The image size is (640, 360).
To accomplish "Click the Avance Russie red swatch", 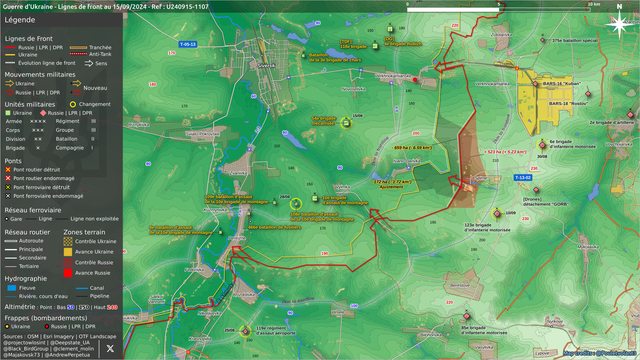I will click(x=68, y=273).
